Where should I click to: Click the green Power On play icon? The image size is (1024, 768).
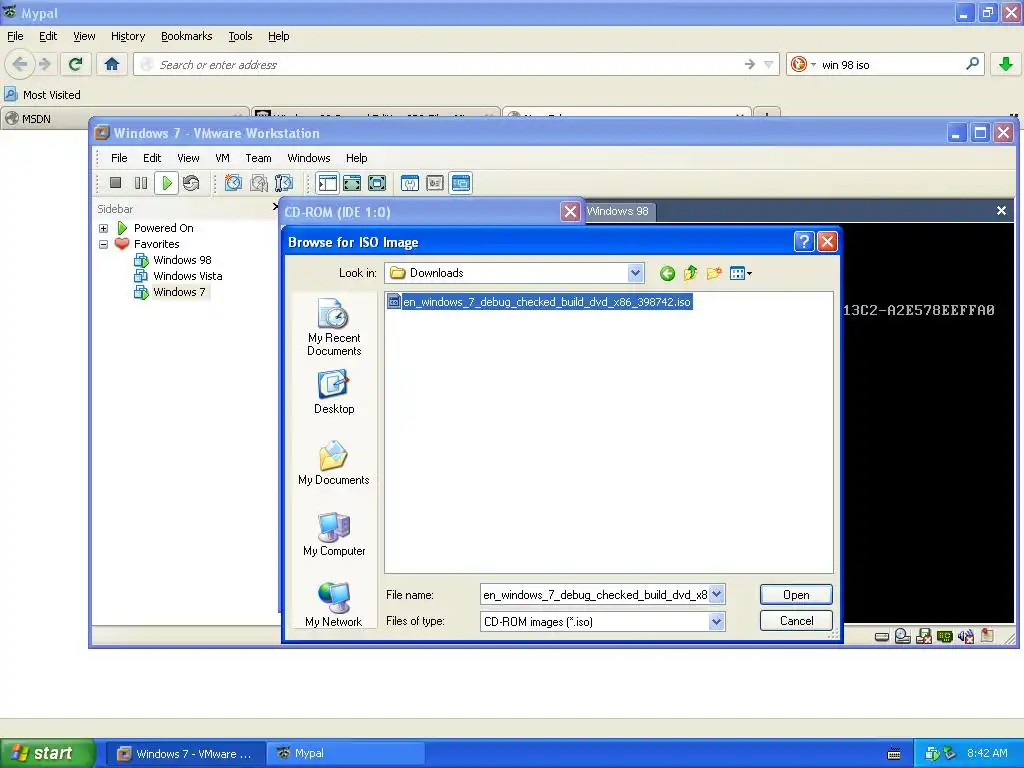tap(167, 183)
